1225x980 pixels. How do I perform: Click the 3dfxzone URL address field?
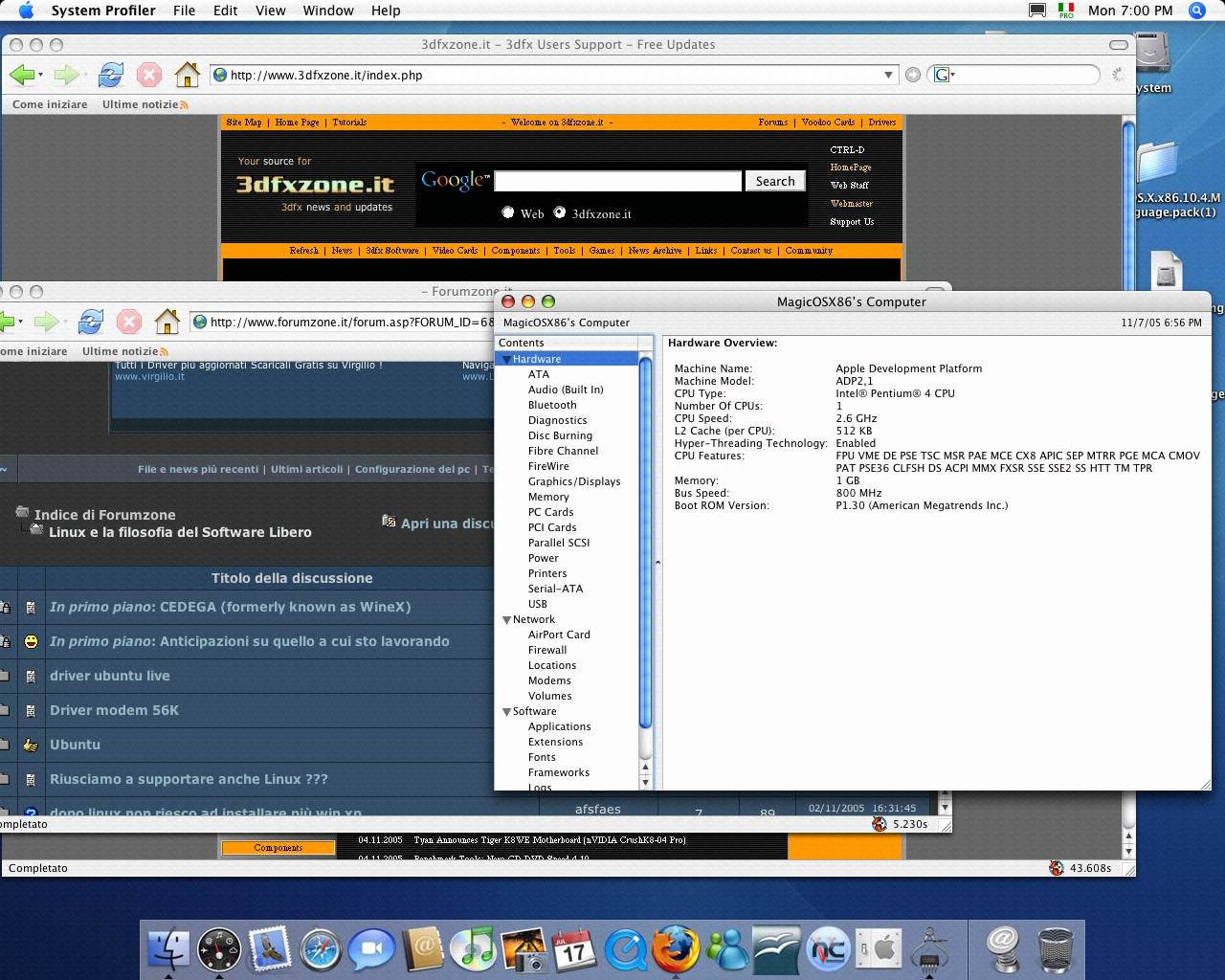pyautogui.click(x=553, y=75)
